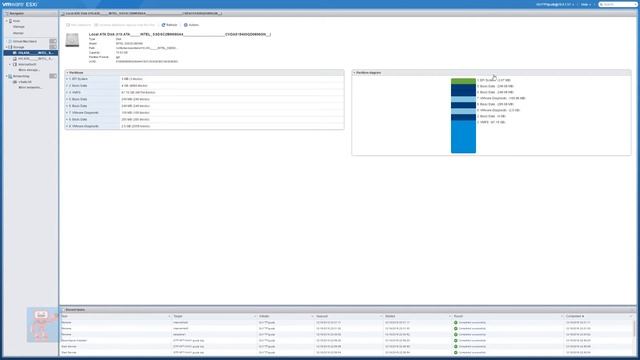Click the bright blue VMFS diagram segment
This screenshot has height=360, width=640.
coord(463,137)
